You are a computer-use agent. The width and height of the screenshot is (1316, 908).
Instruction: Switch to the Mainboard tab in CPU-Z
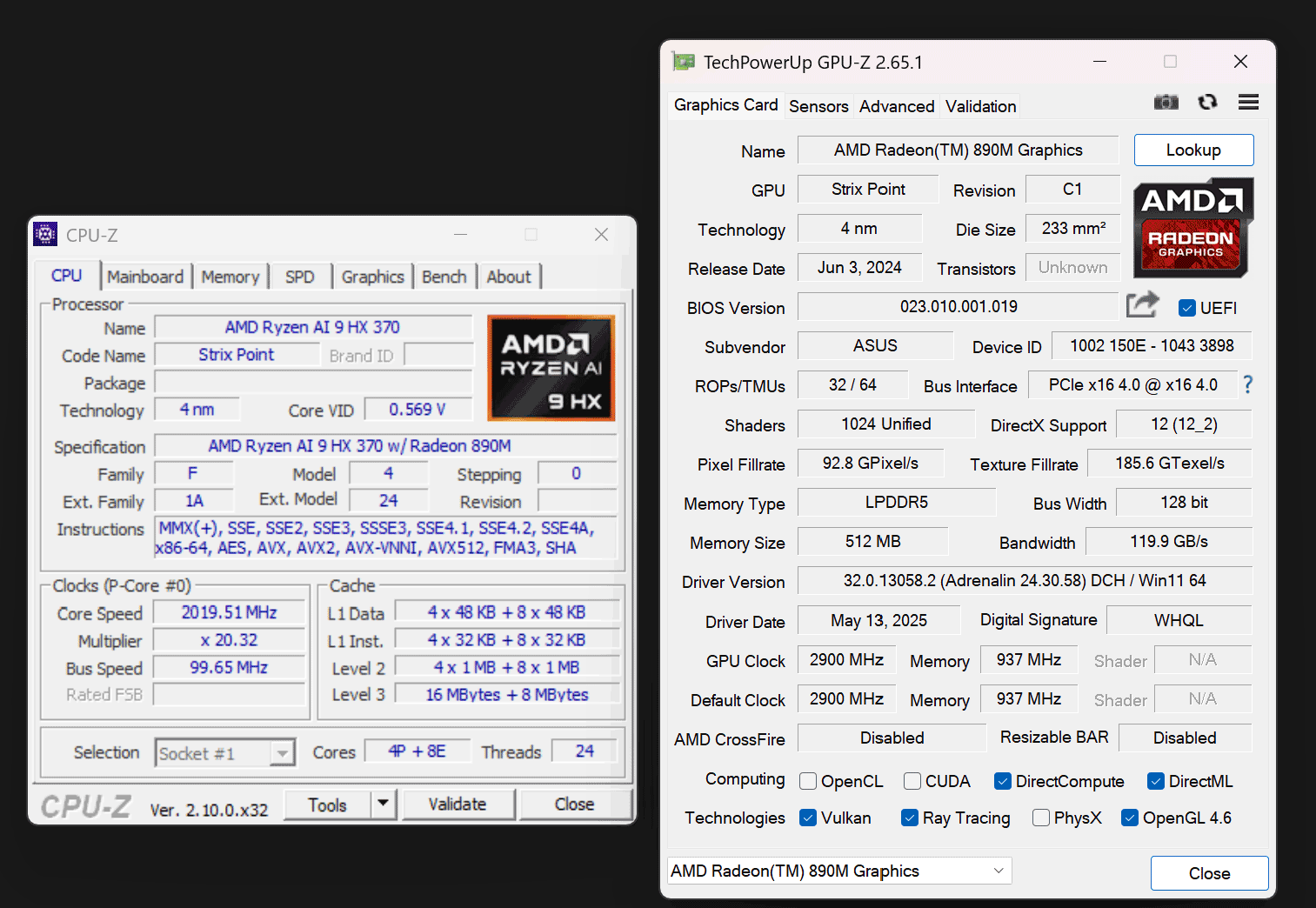point(145,277)
